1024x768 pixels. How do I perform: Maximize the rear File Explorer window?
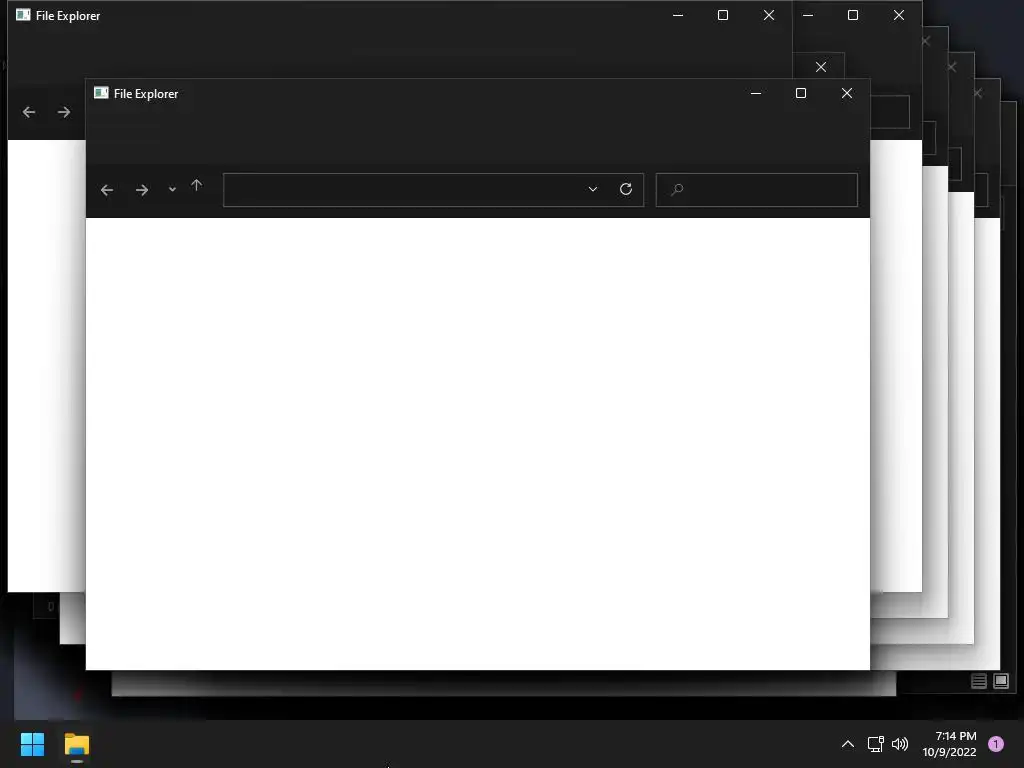(723, 15)
